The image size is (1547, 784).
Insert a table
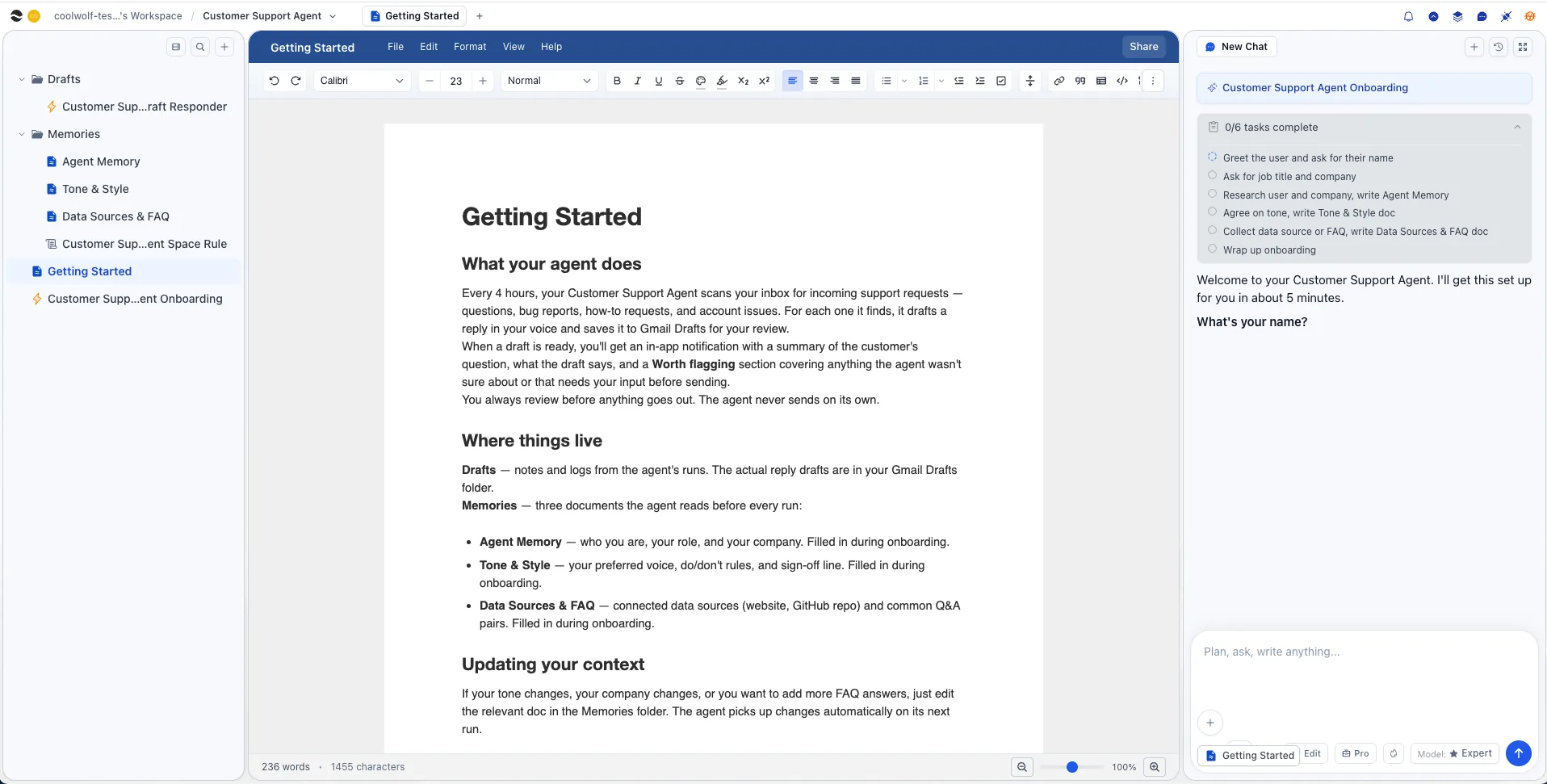1101,81
